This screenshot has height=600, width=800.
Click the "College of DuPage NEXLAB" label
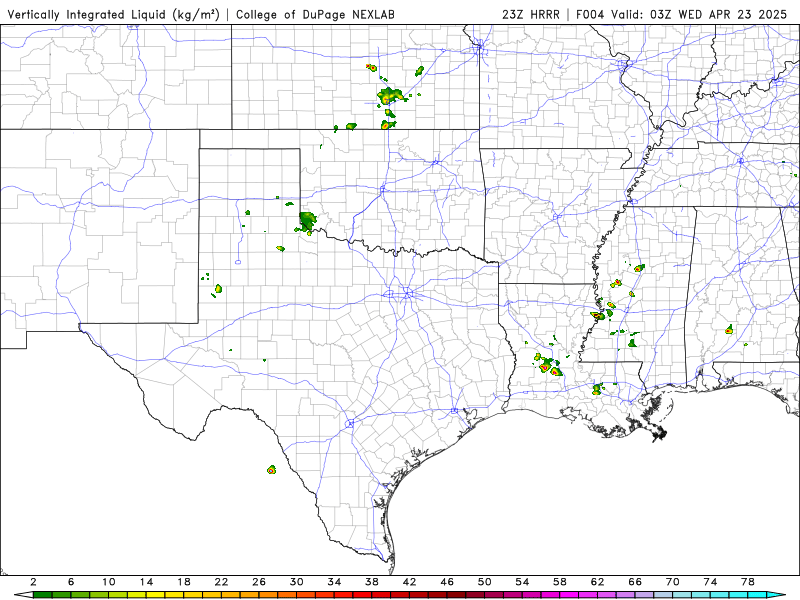[315, 14]
